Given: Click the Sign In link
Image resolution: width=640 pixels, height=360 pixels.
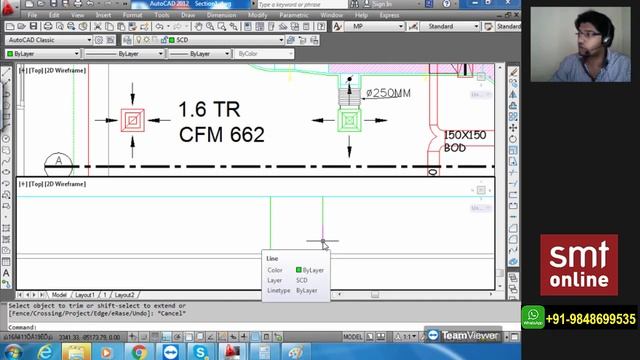Looking at the screenshot, I should tap(382, 4).
